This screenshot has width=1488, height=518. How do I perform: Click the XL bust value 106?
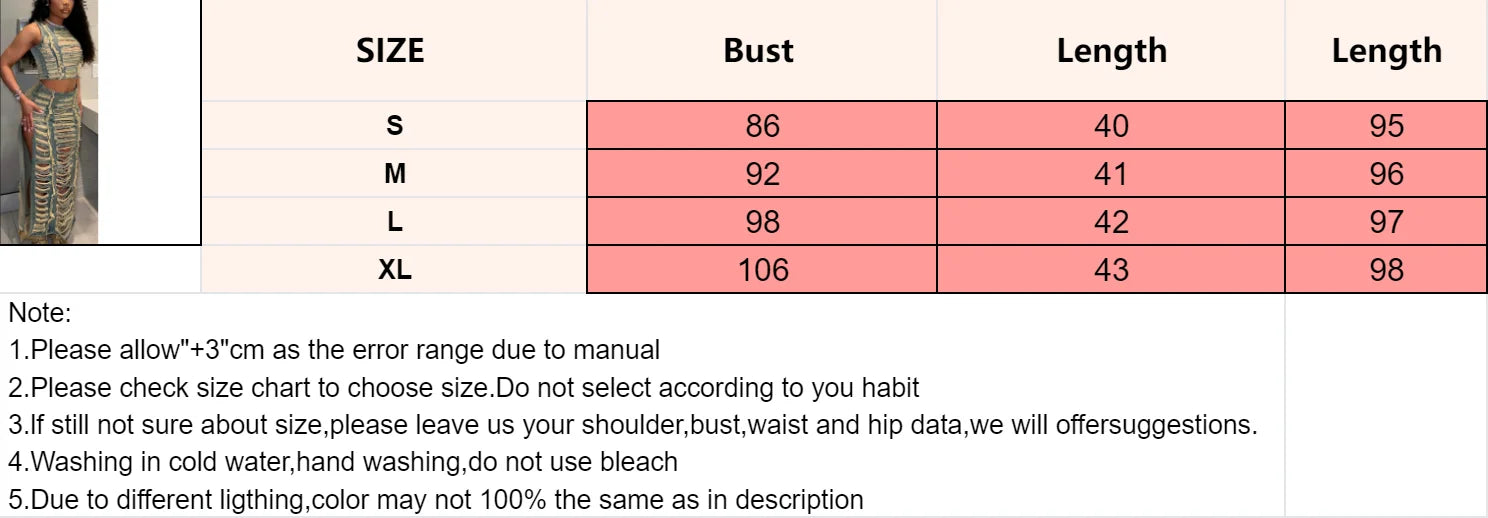coord(762,270)
